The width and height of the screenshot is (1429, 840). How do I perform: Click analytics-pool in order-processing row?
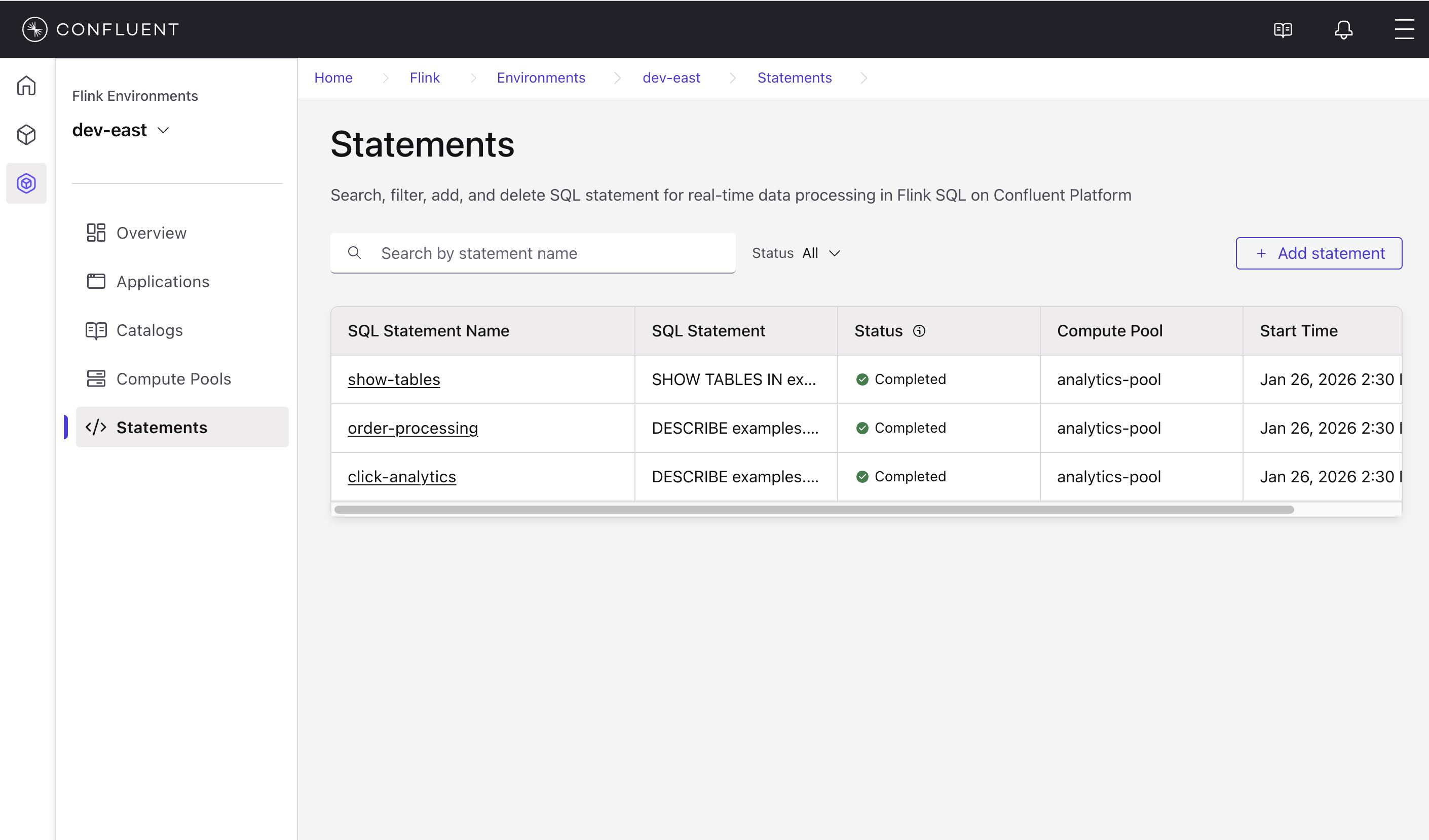pos(1109,429)
